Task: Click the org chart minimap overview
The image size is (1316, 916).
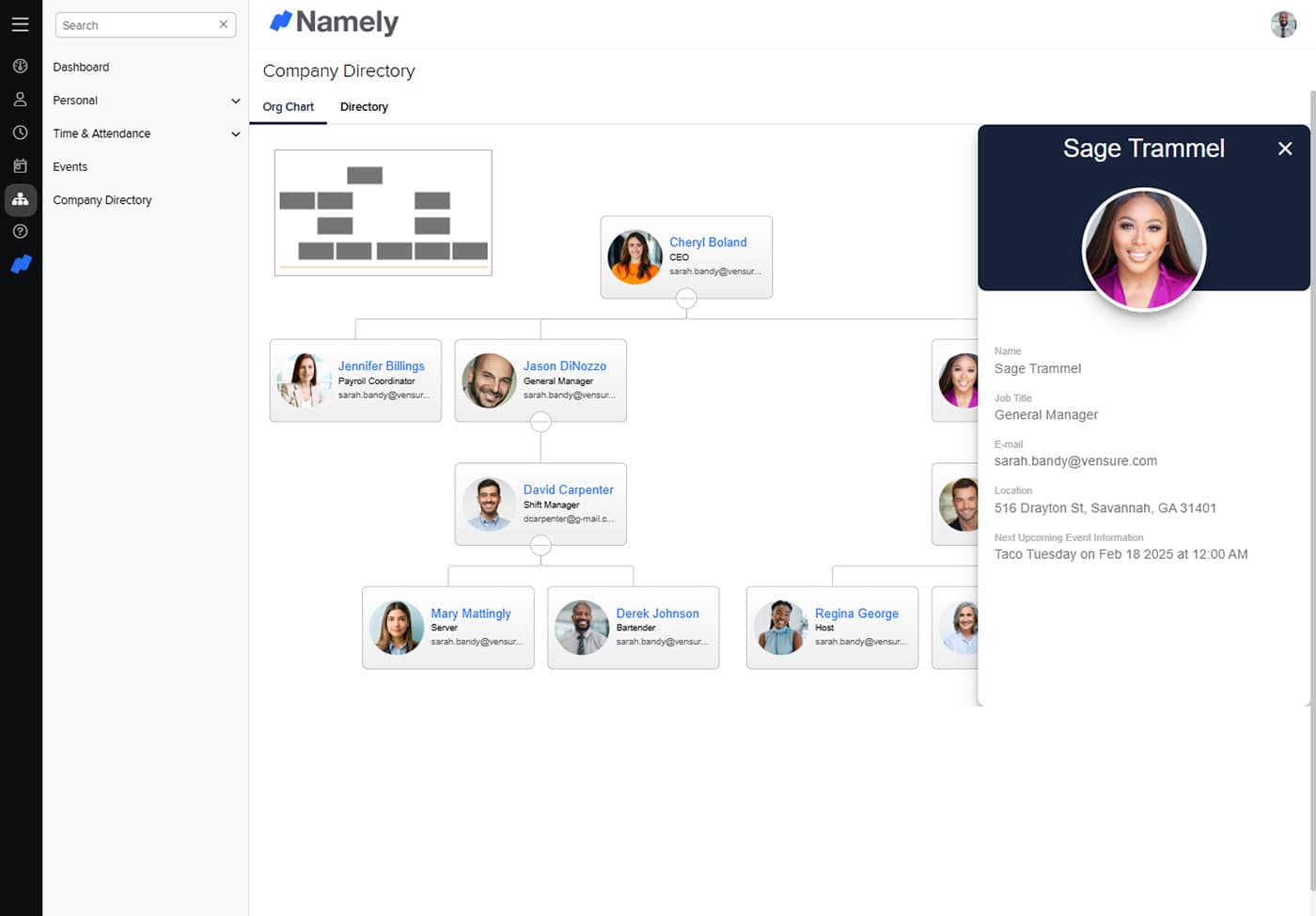Action: click(x=383, y=212)
